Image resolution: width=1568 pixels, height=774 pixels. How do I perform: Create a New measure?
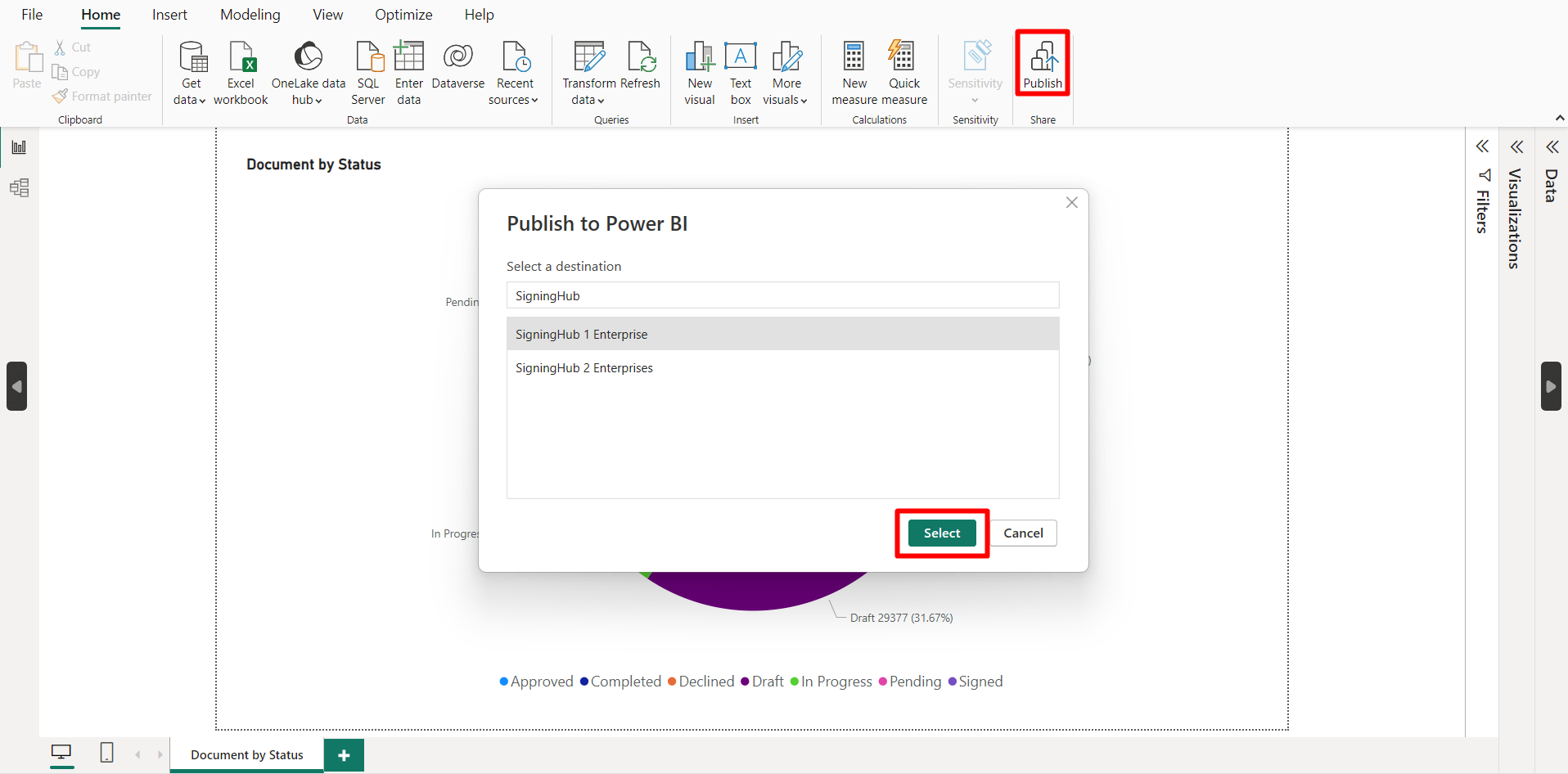pos(854,74)
